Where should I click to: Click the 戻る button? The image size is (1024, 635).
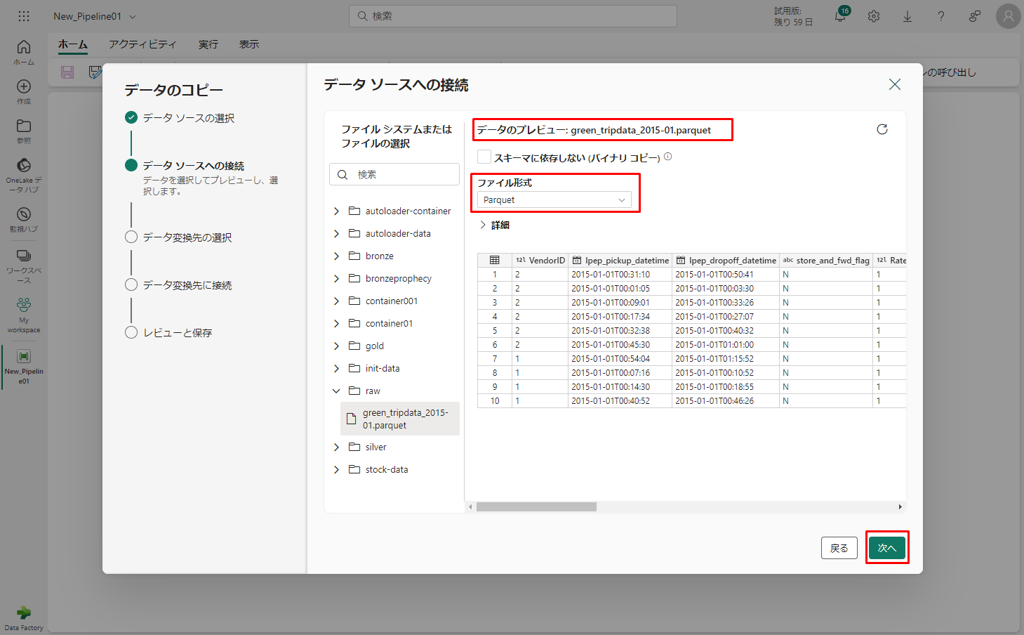[839, 547]
